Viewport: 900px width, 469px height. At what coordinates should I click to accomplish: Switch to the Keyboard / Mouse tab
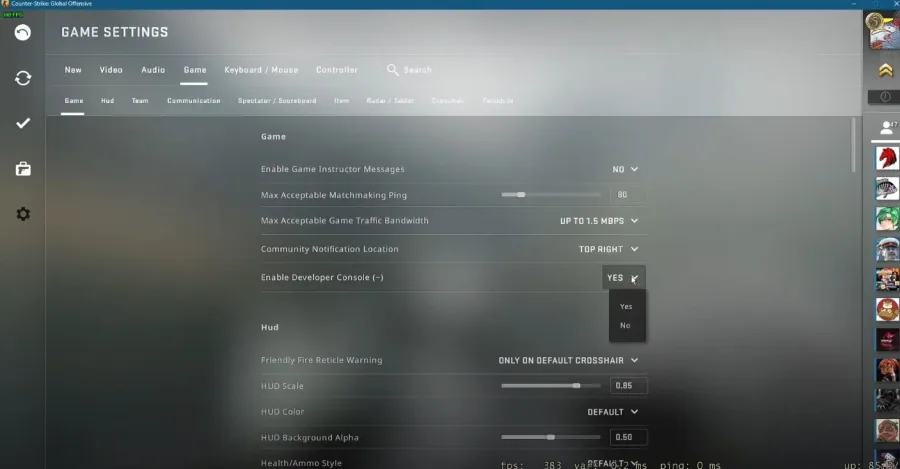[x=261, y=70]
